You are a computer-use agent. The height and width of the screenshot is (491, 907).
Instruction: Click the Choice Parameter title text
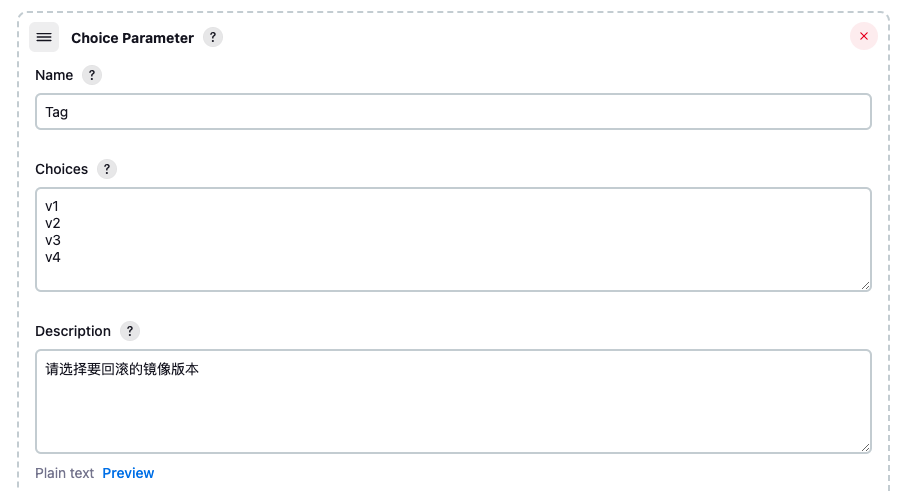coord(132,38)
